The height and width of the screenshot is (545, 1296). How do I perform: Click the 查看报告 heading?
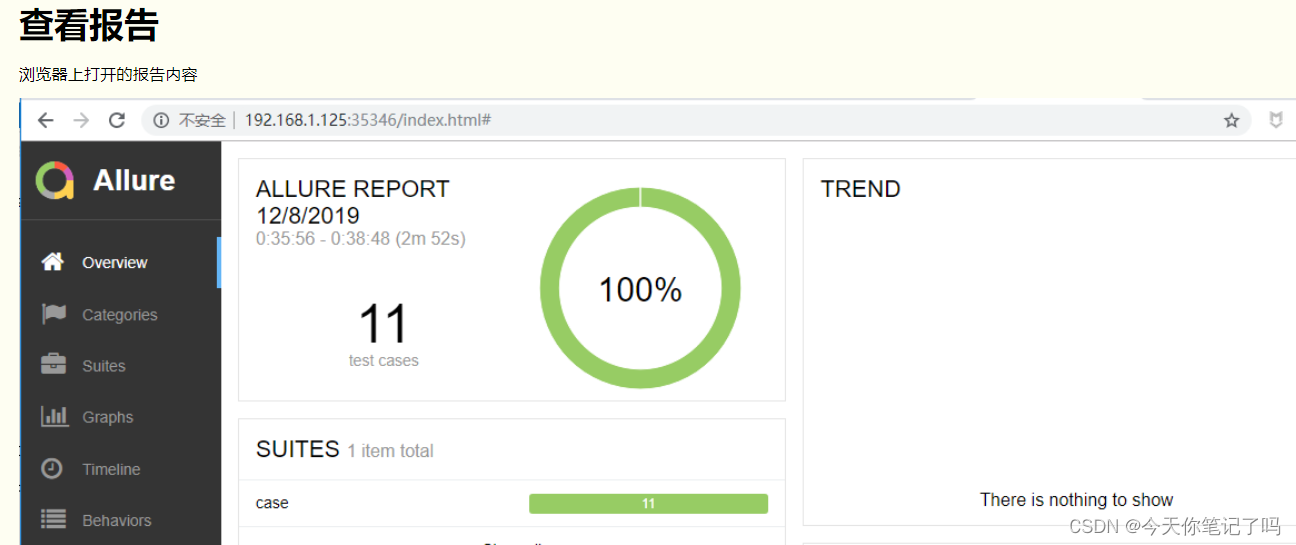pyautogui.click(x=89, y=24)
